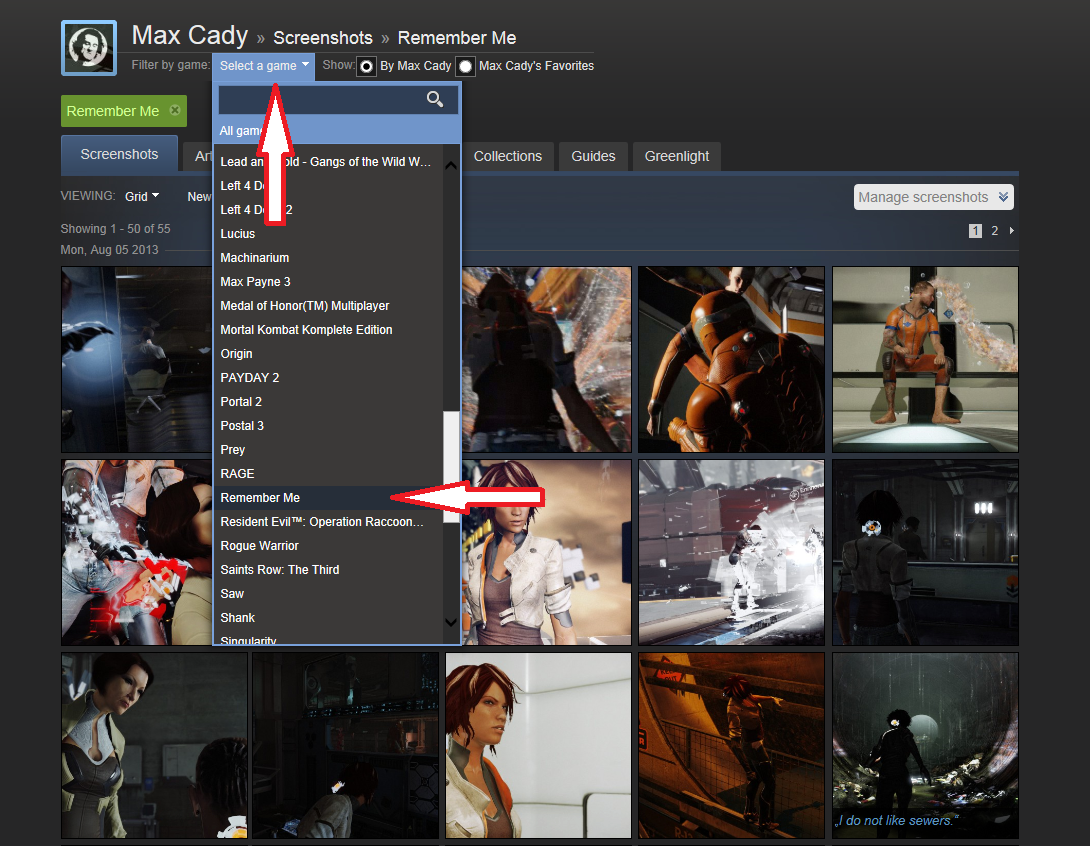Select Mortal Kombat Komplete Edition in list
The height and width of the screenshot is (846, 1090).
pyautogui.click(x=328, y=330)
